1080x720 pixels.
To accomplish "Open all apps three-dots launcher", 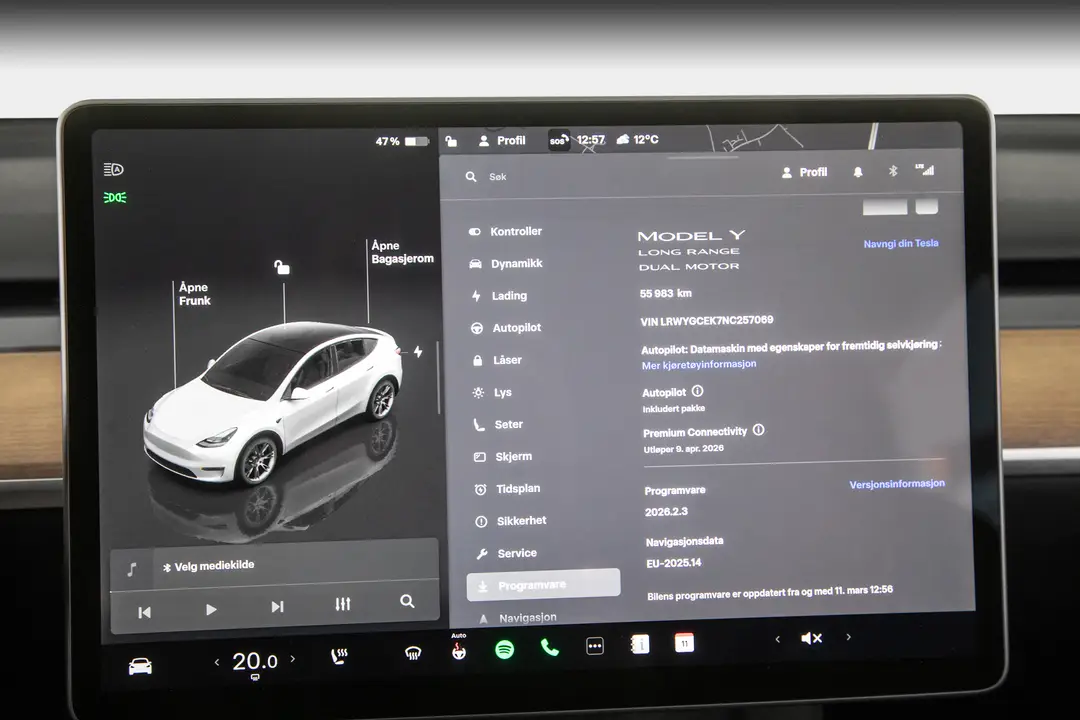I will 595,646.
